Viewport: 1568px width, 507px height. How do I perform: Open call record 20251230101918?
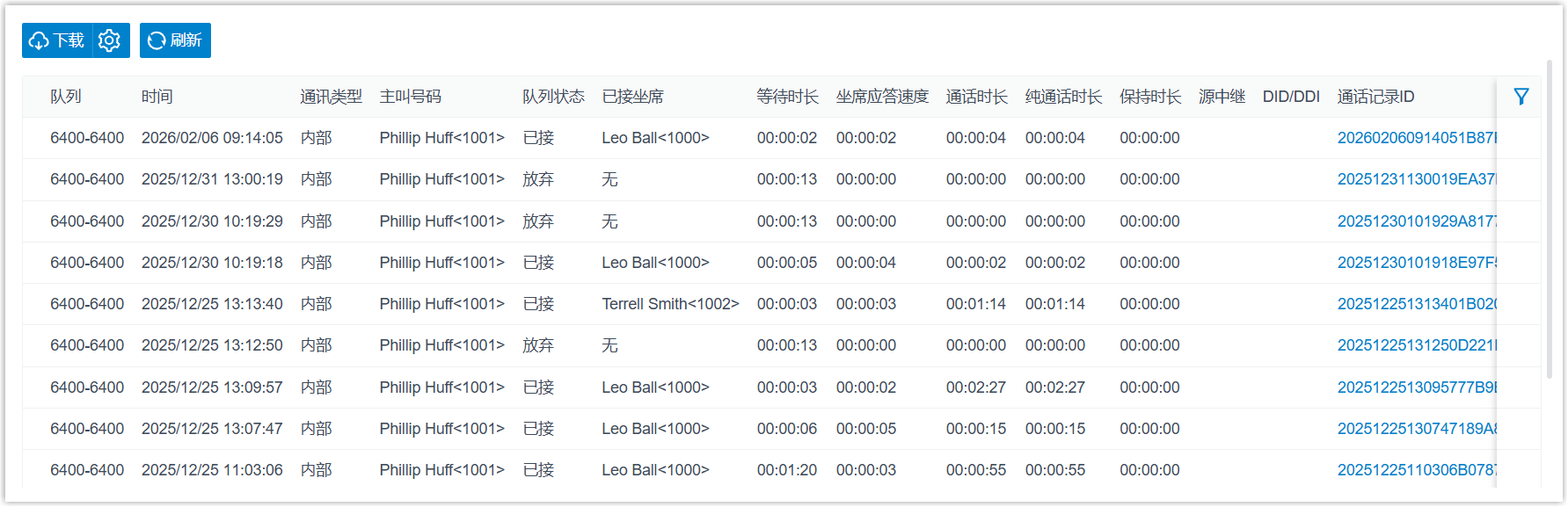coord(1416,263)
